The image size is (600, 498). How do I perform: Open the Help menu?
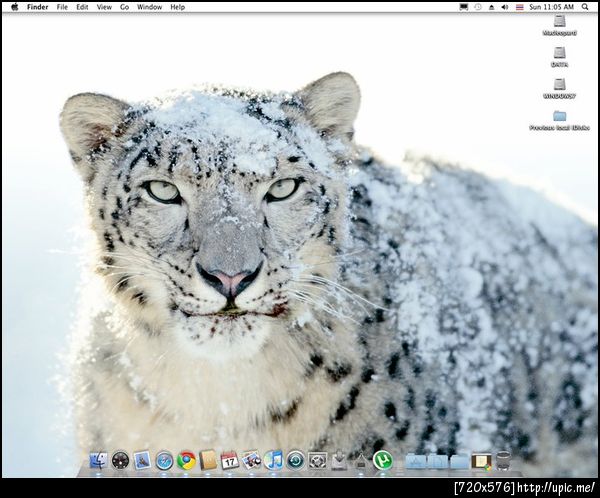coord(178,7)
